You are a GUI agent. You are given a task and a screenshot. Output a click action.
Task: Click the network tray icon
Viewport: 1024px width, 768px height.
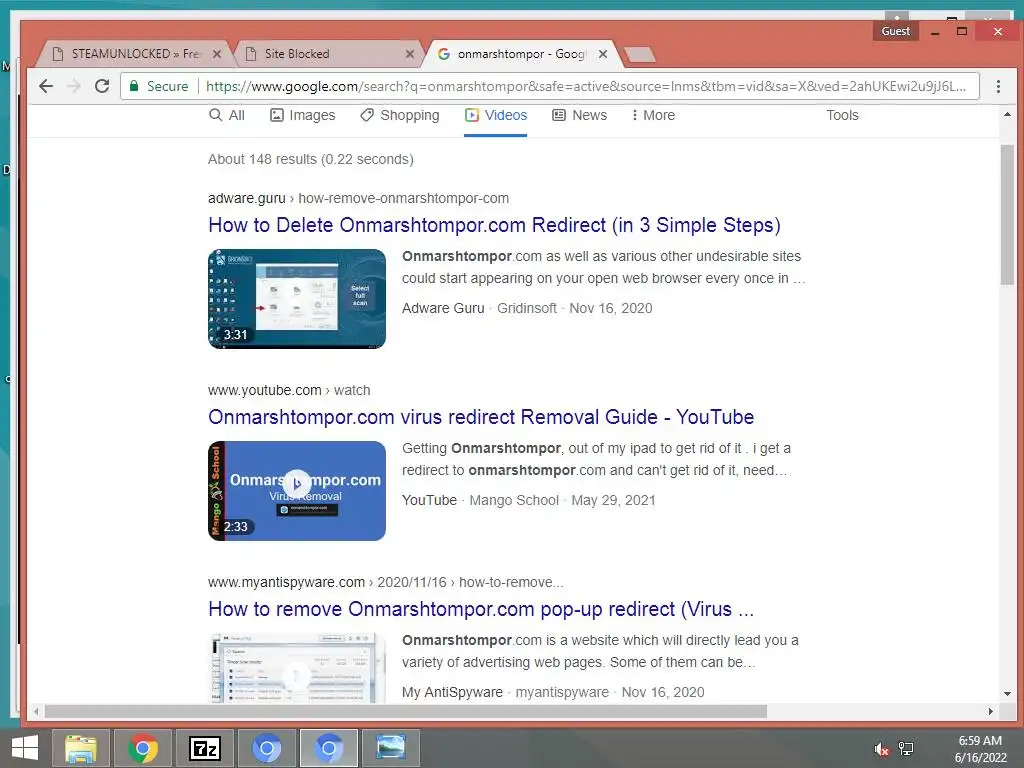[906, 749]
